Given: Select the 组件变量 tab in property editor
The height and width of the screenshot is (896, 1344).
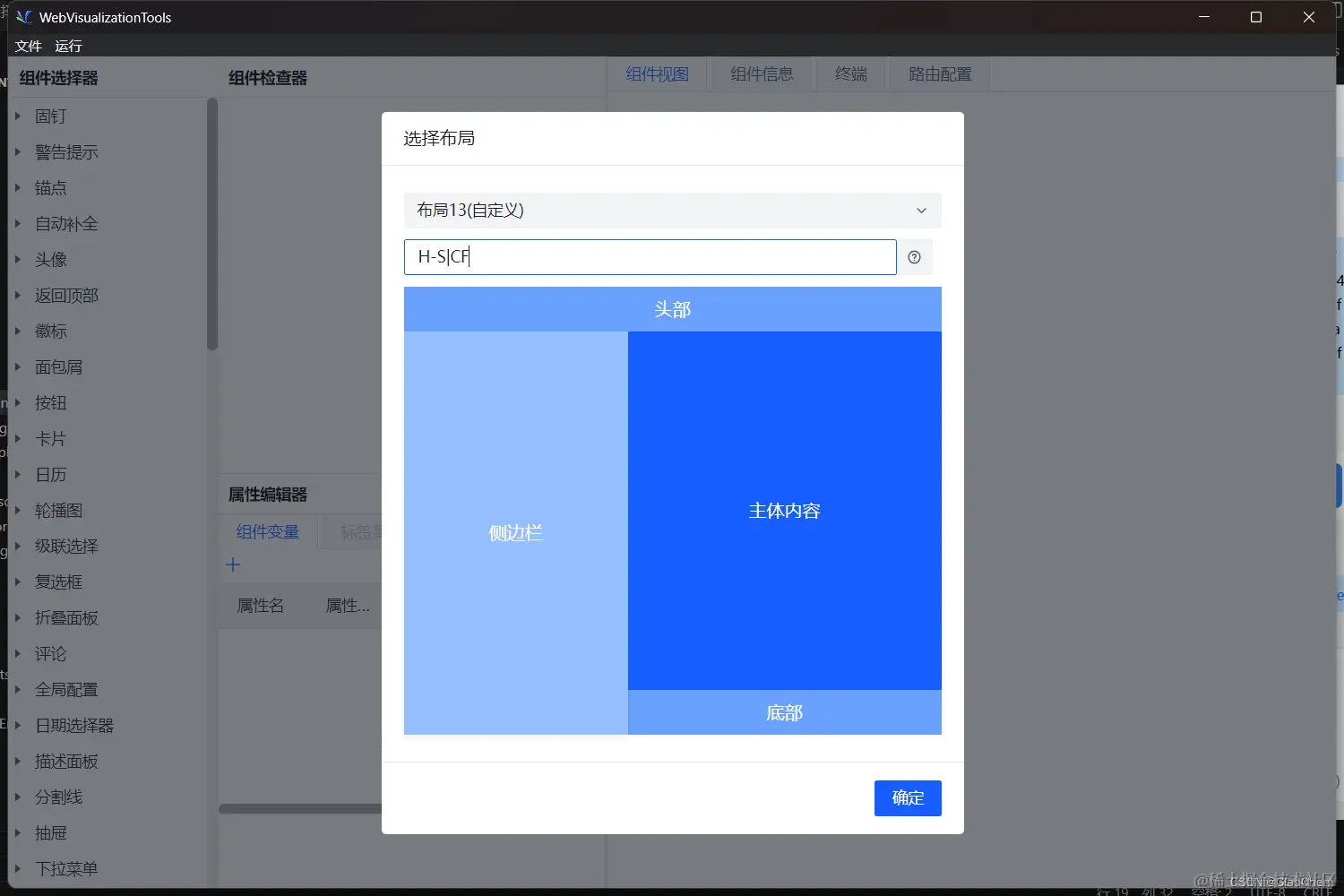Looking at the screenshot, I should click(267, 532).
